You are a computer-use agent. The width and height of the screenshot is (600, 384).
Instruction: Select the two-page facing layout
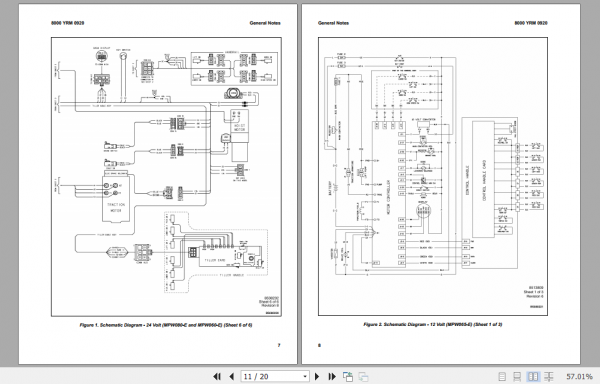point(533,377)
